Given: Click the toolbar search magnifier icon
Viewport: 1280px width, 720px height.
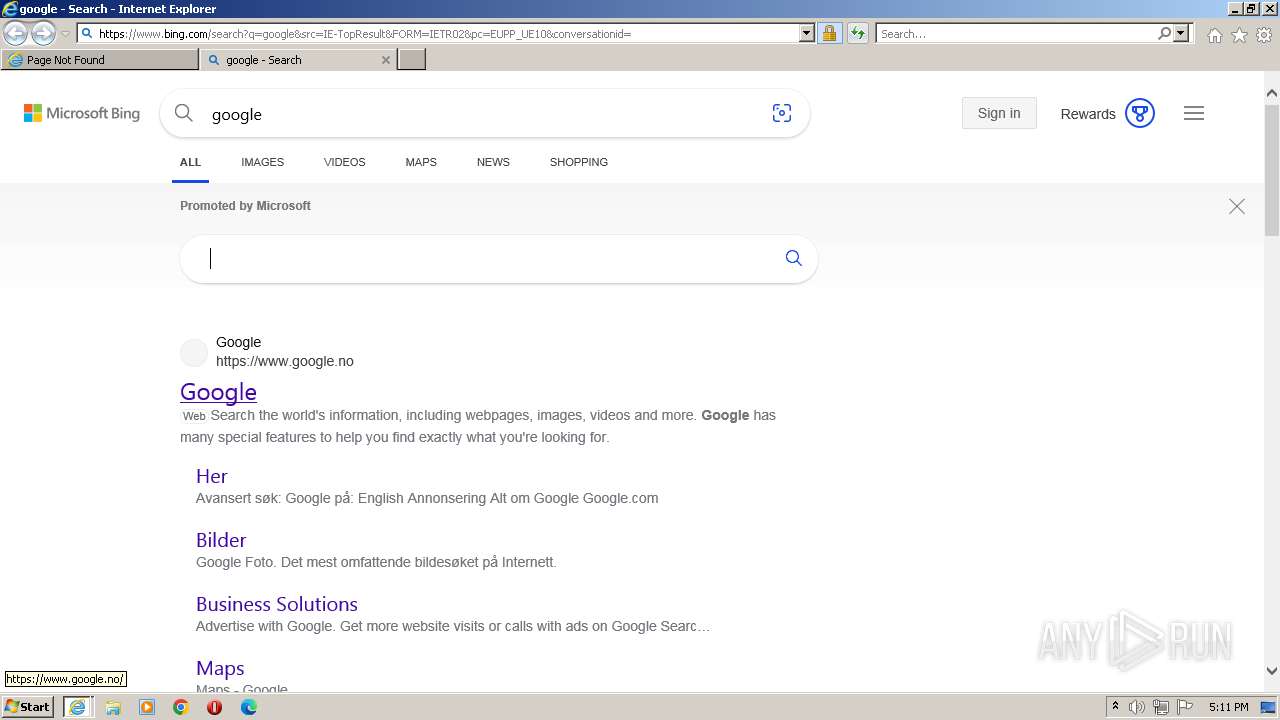Looking at the screenshot, I should [x=1164, y=33].
